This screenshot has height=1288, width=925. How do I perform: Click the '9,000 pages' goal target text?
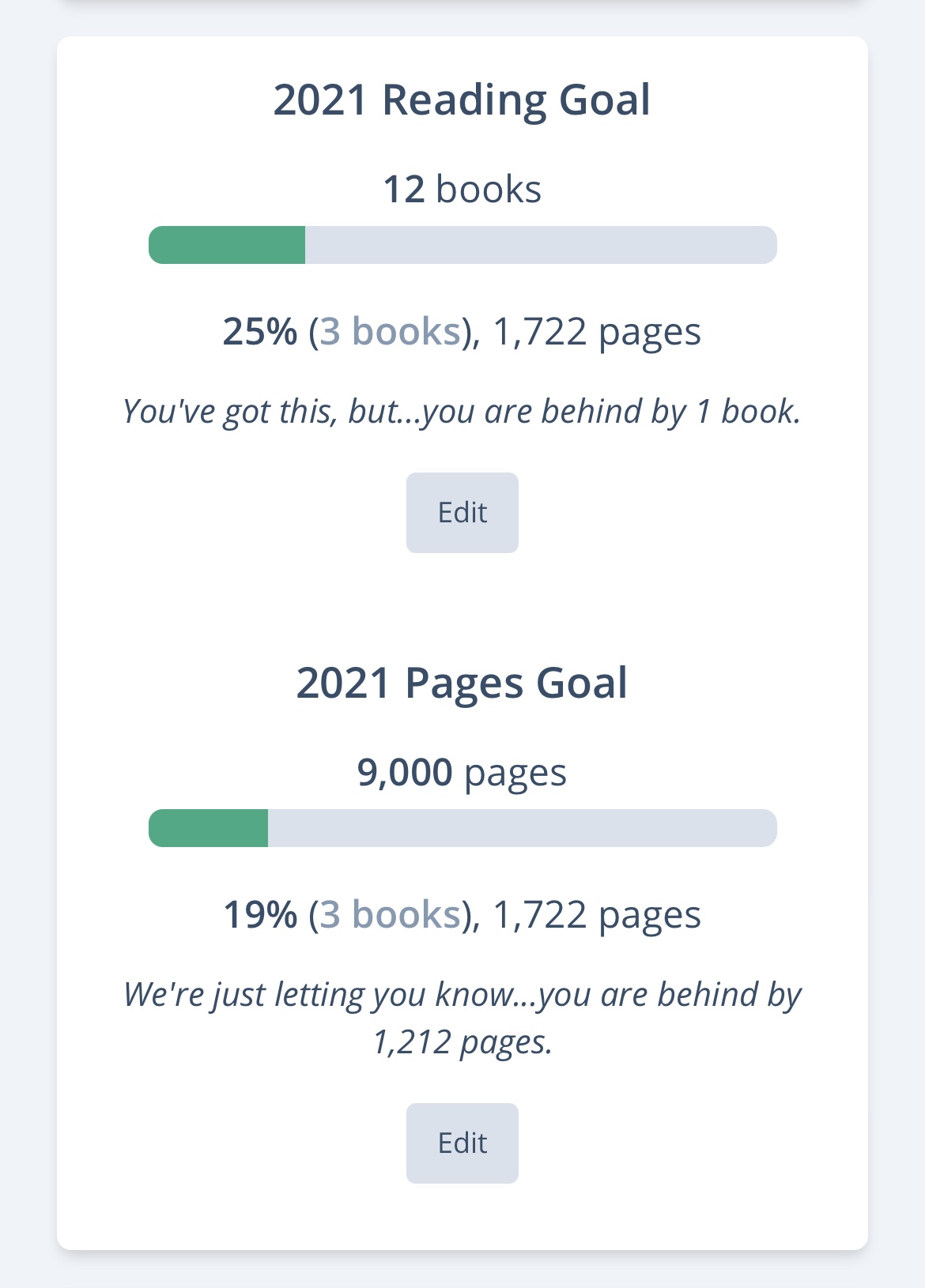(462, 773)
